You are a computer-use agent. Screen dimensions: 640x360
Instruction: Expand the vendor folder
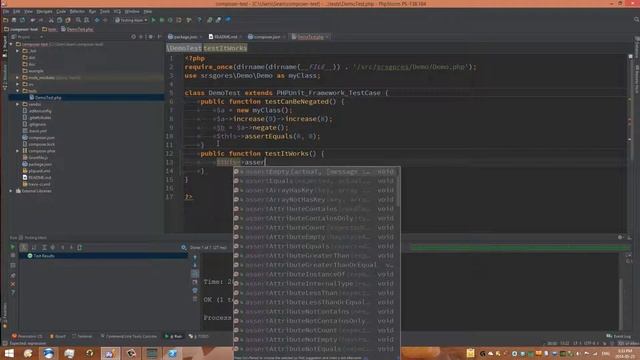pyautogui.click(x=18, y=104)
